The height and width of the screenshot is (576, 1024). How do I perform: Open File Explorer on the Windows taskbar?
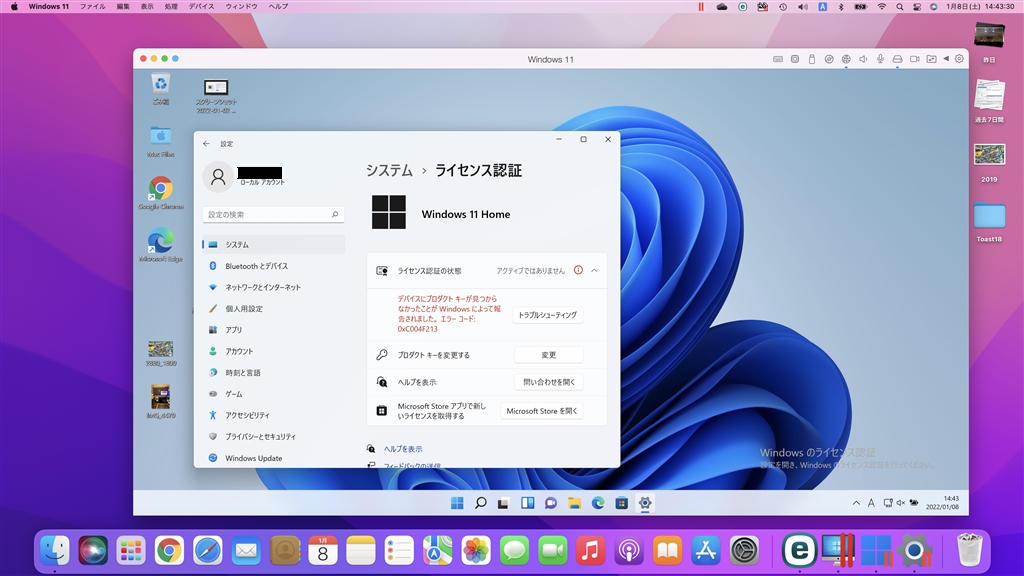coord(574,503)
